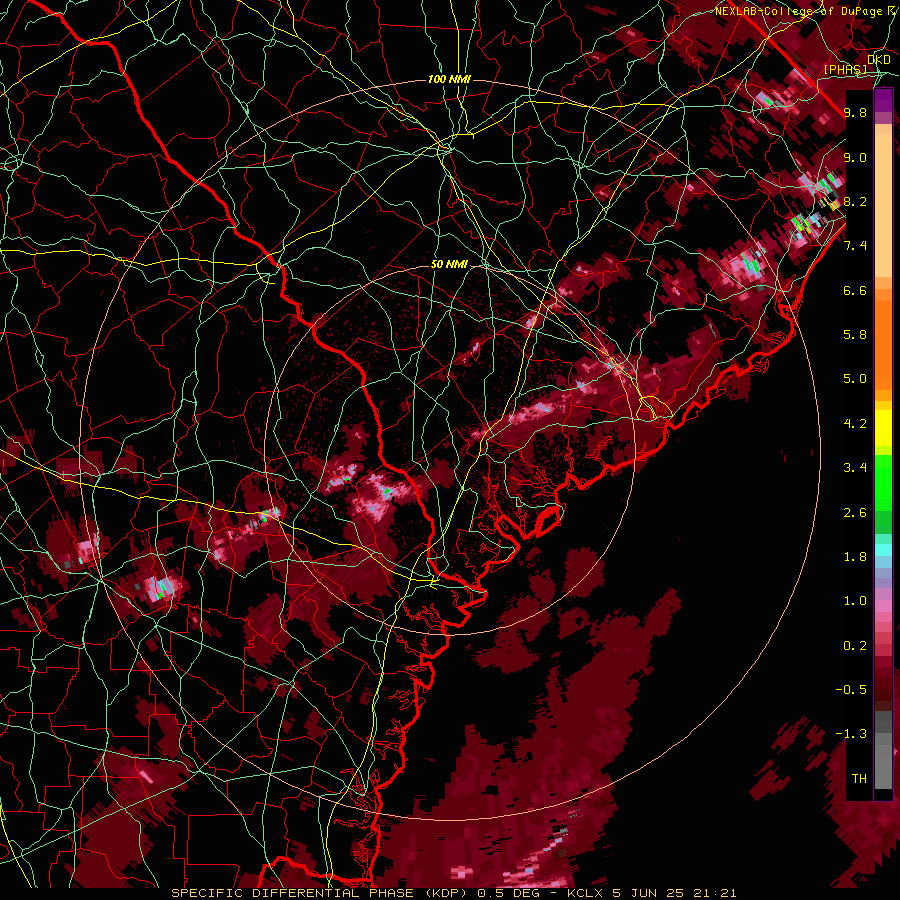
Task: Click the "[PHAS]" units label above color bar
Action: pyautogui.click(x=845, y=69)
